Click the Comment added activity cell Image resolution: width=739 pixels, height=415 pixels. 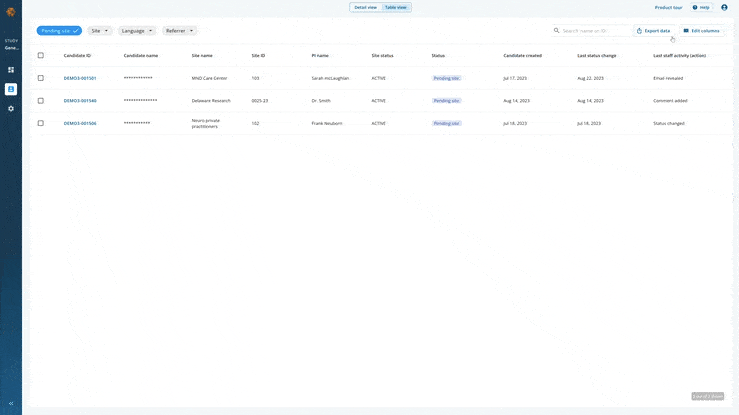click(670, 101)
